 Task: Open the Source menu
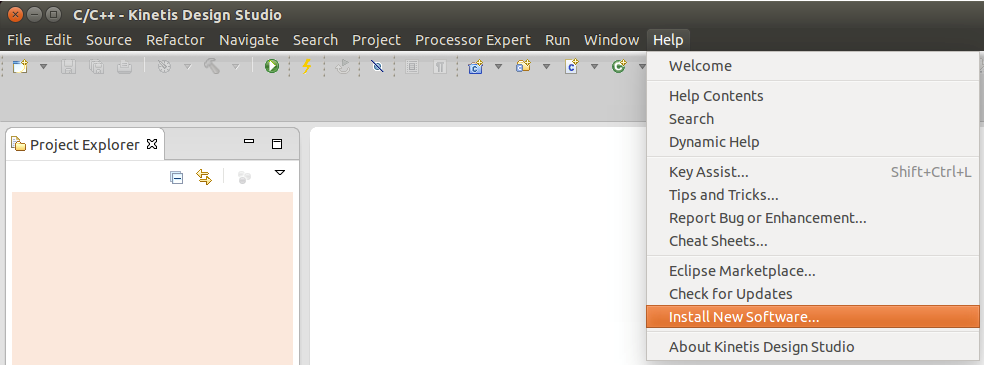109,40
